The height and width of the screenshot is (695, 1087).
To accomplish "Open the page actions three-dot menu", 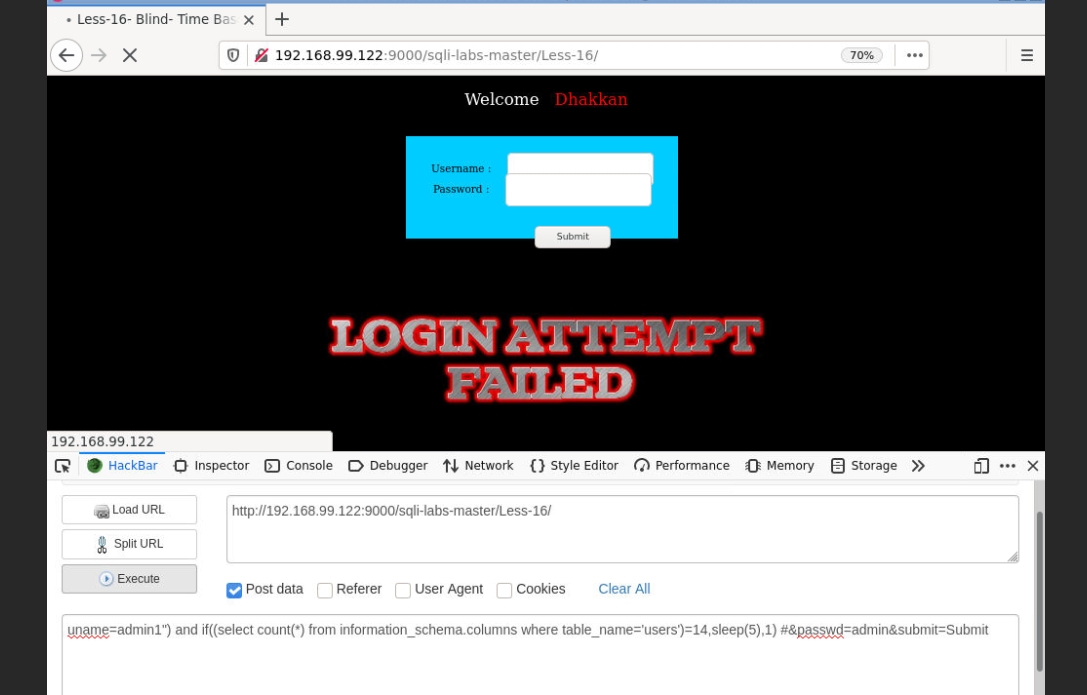I will 914,55.
